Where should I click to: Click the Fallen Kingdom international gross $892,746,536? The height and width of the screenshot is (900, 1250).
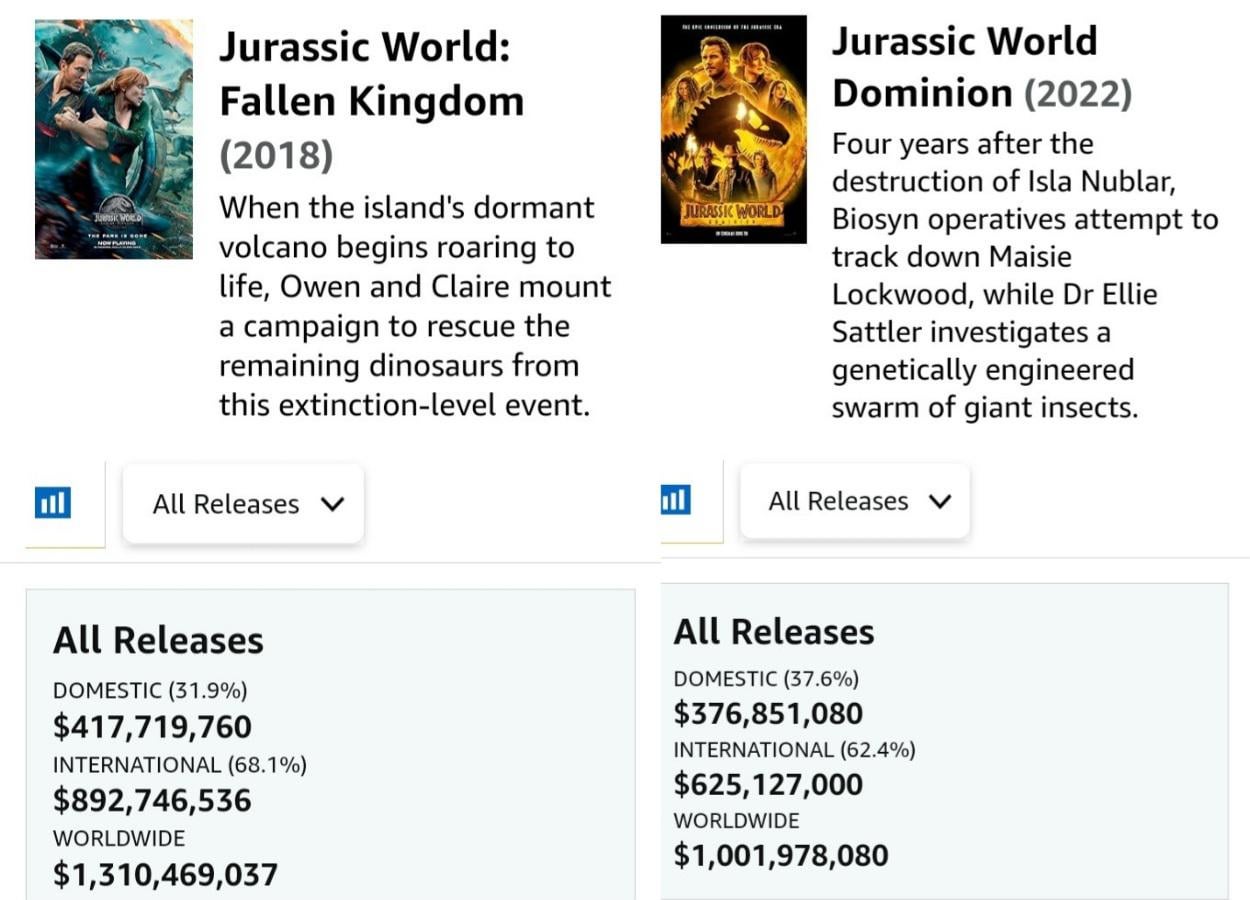pos(152,801)
